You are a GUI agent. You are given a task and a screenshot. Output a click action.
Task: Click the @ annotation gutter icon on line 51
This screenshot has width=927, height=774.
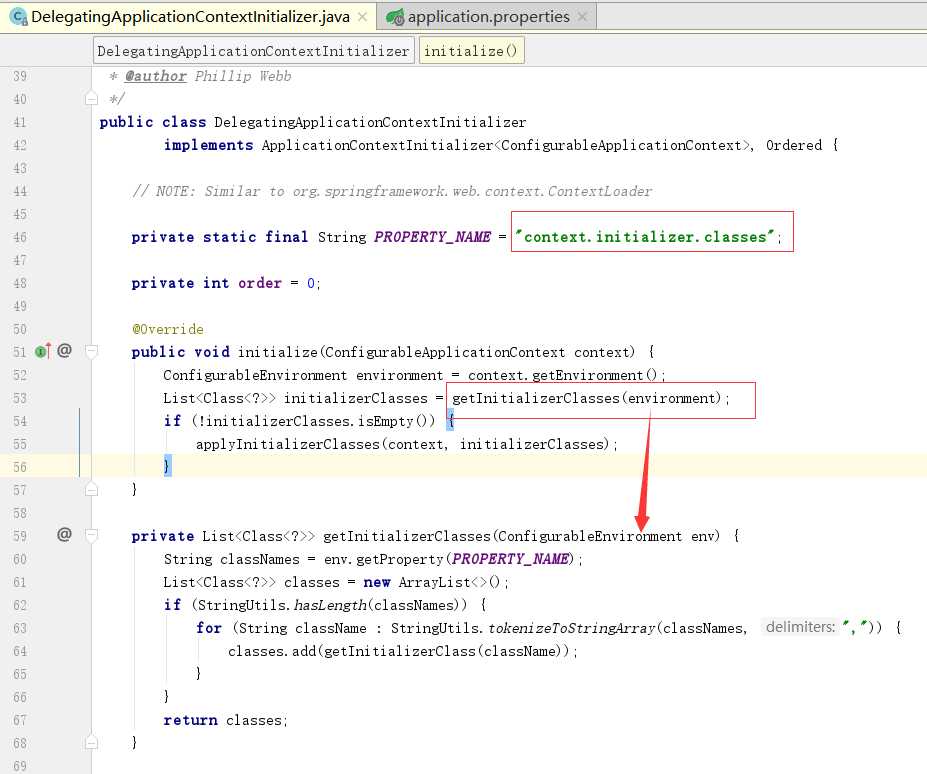click(64, 351)
